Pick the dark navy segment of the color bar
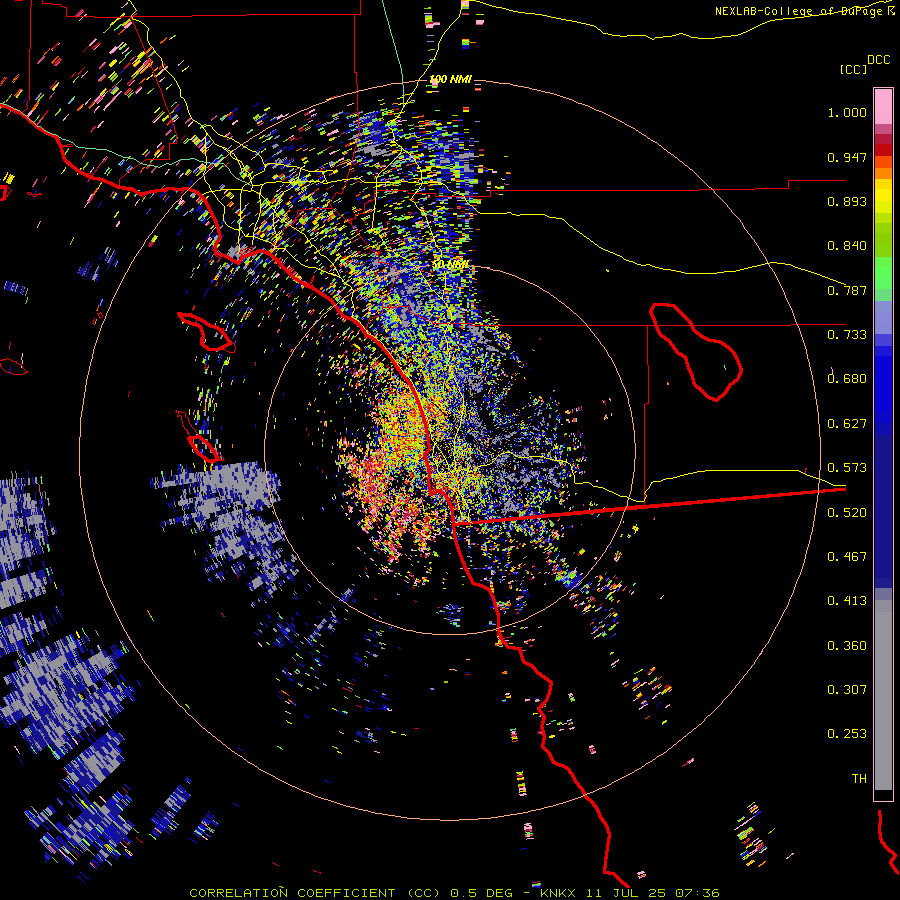 click(883, 511)
